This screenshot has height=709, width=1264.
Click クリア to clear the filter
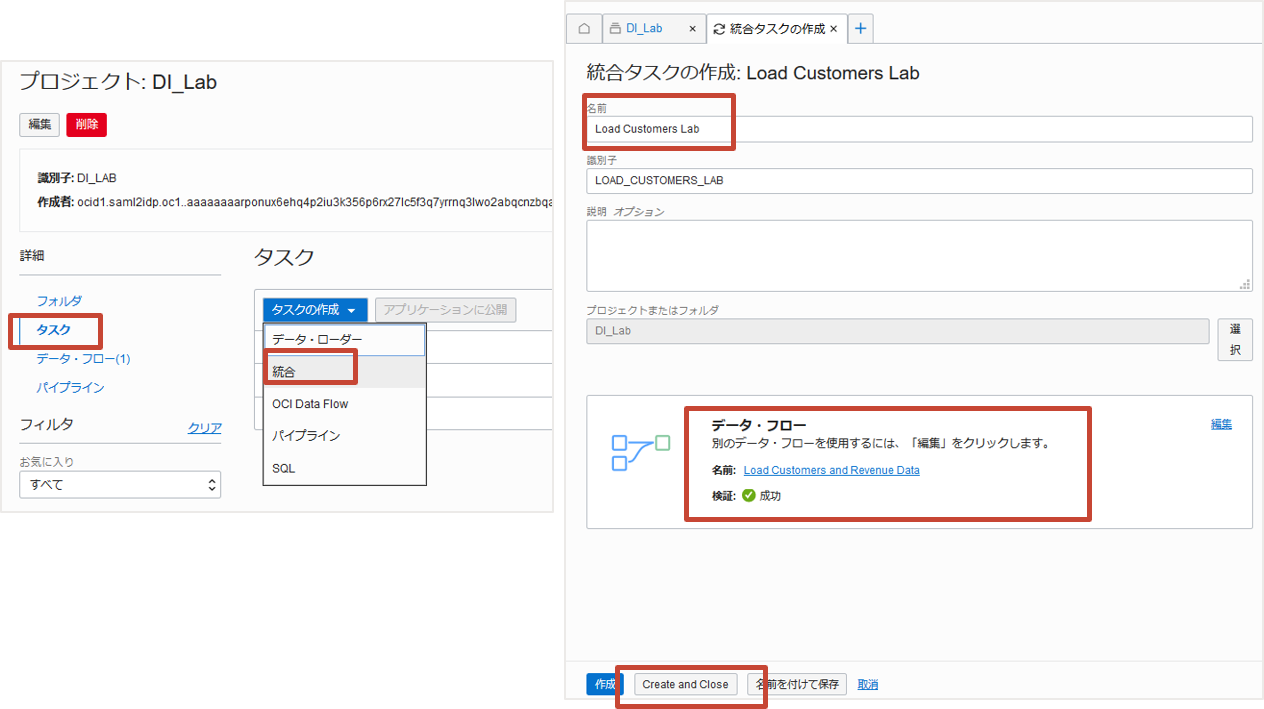[x=204, y=427]
